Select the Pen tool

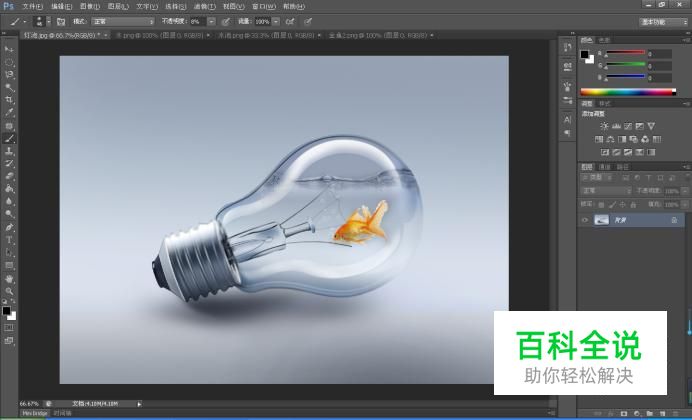tap(9, 228)
